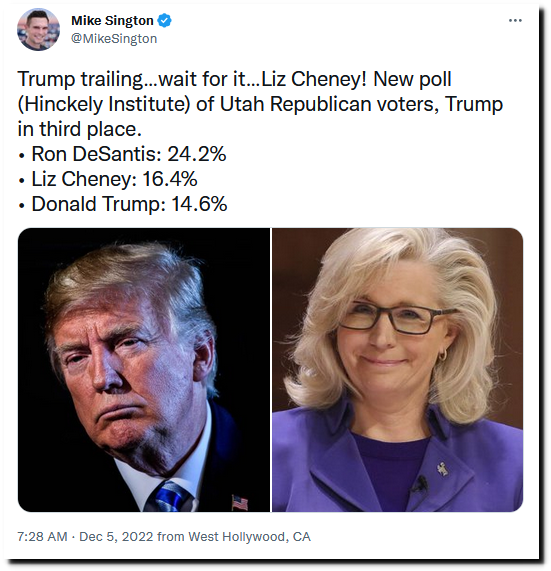Click the silver pin on purple lapel
The width and height of the screenshot is (551, 571).
tap(443, 469)
